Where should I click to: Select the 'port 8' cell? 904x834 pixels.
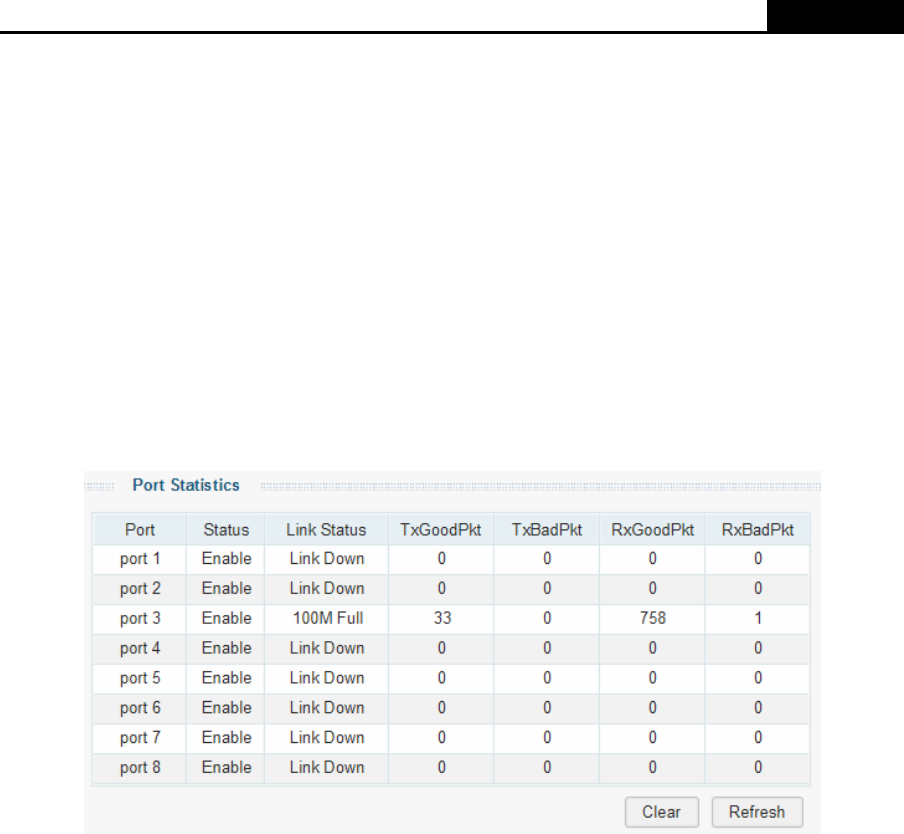(140, 768)
